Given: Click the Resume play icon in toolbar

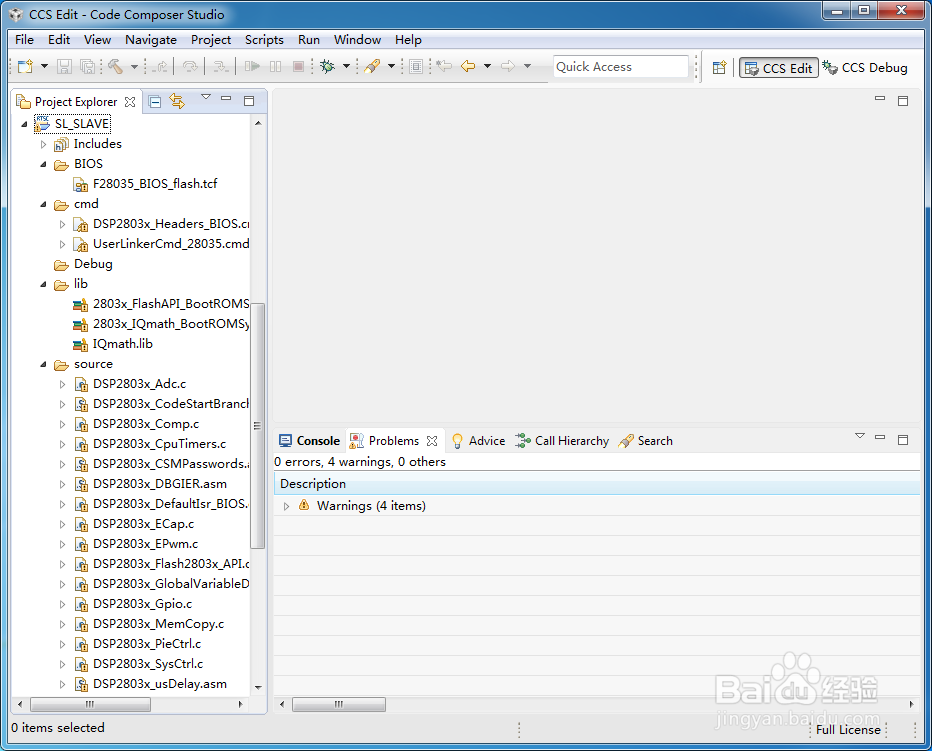Looking at the screenshot, I should (x=252, y=67).
